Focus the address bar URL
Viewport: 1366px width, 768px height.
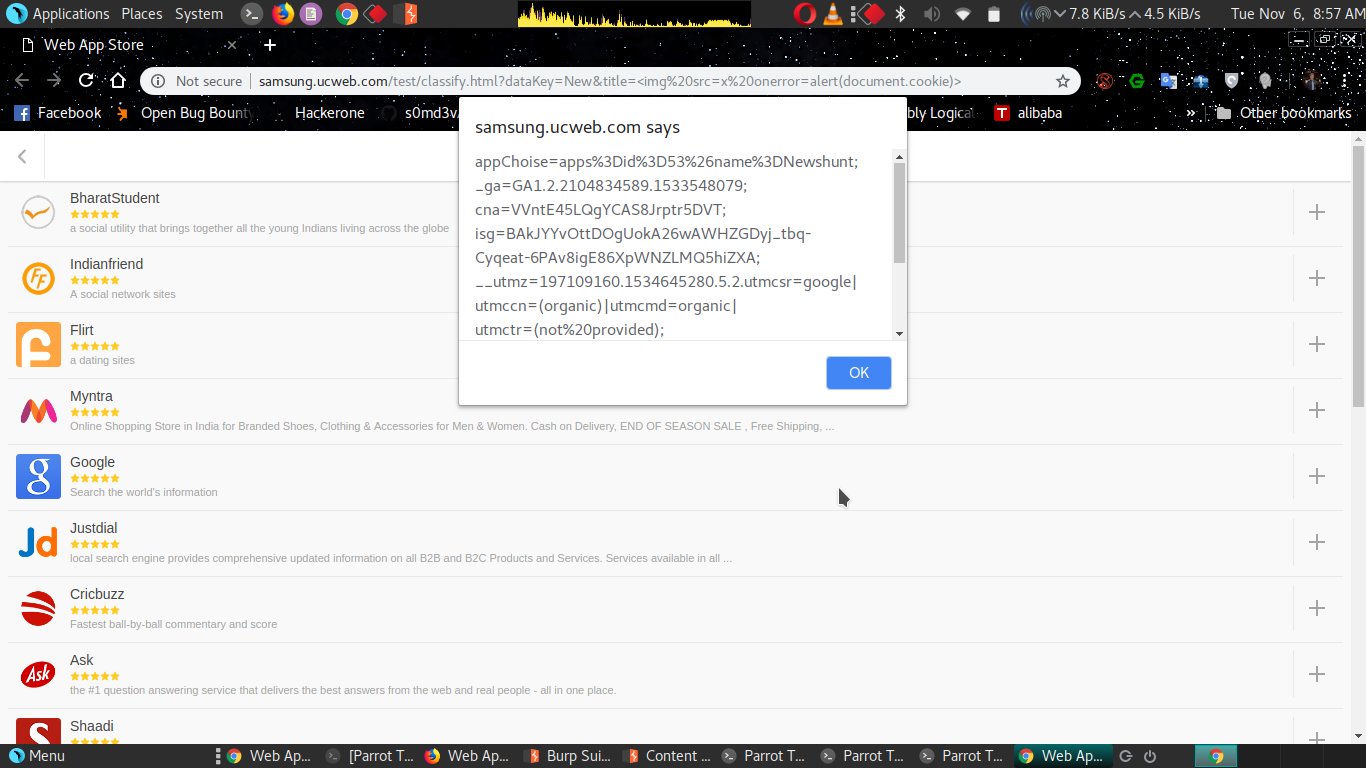(x=610, y=81)
